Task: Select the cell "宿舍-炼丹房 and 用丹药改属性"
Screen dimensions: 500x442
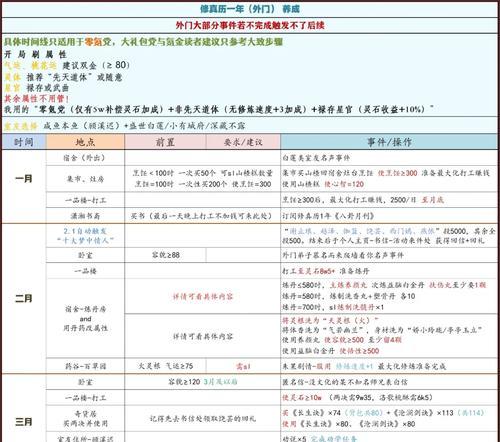Action: pyautogui.click(x=85, y=319)
